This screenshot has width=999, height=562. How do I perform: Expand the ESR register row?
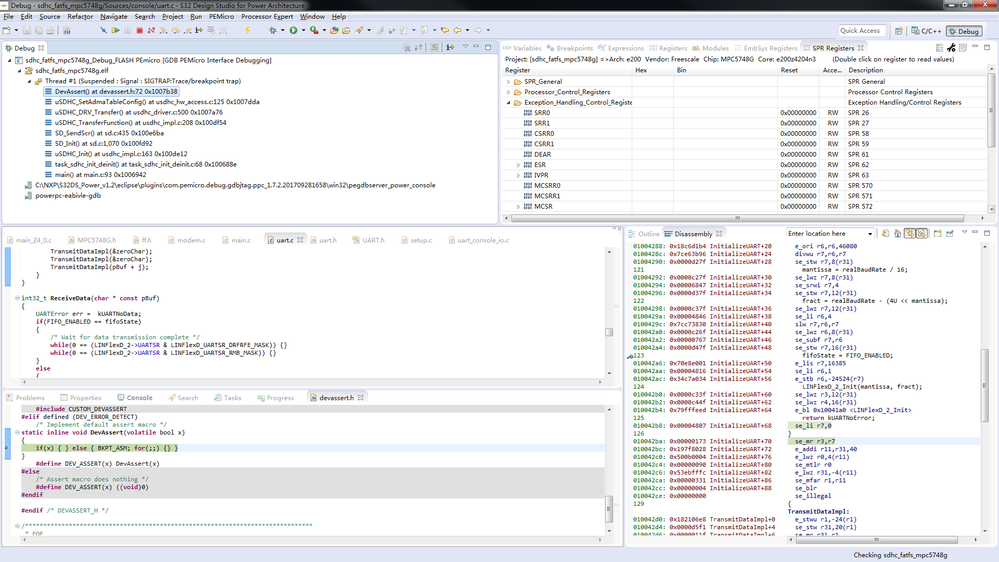(518, 165)
